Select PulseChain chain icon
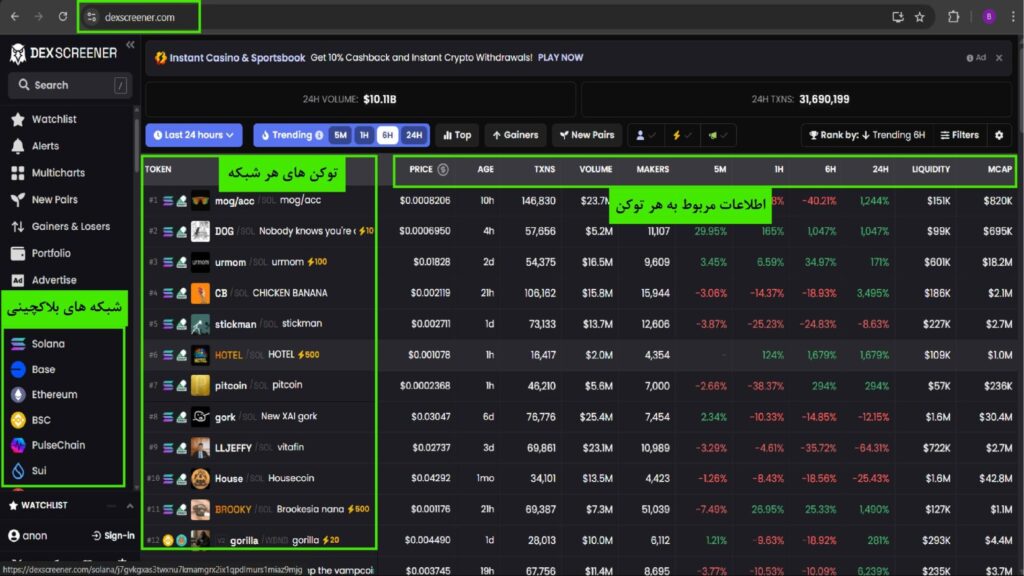 [x=18, y=445]
